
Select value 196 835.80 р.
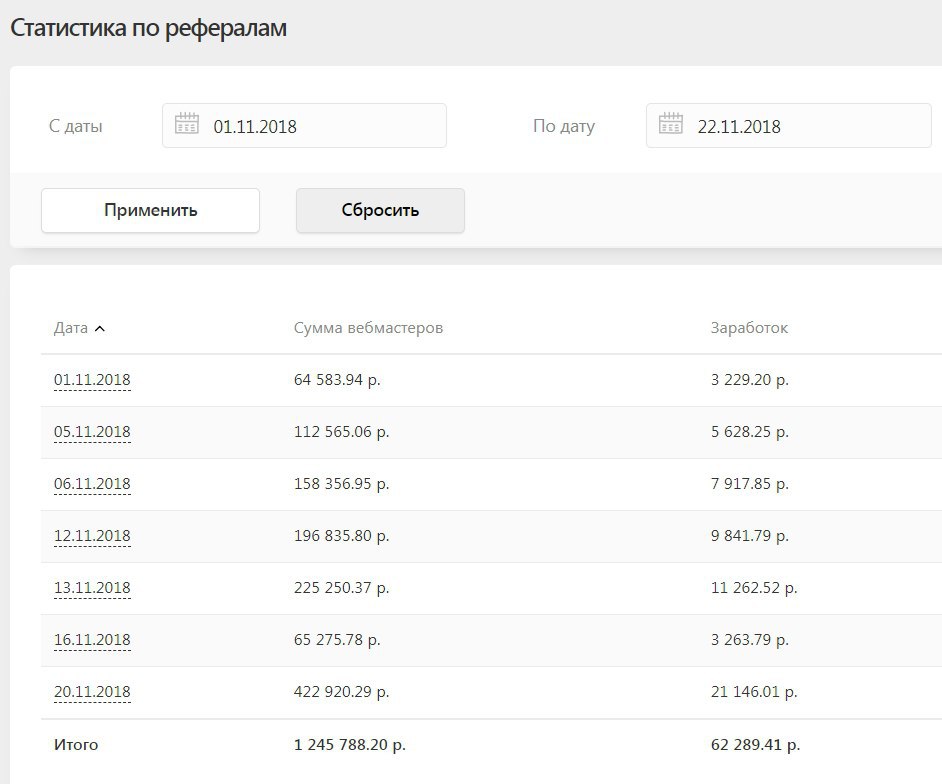tap(341, 536)
